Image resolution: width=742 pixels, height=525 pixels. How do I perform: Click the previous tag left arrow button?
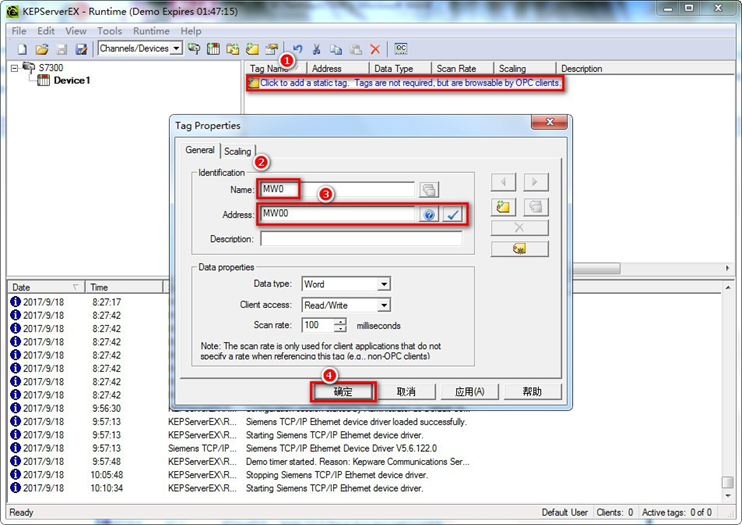pyautogui.click(x=503, y=182)
